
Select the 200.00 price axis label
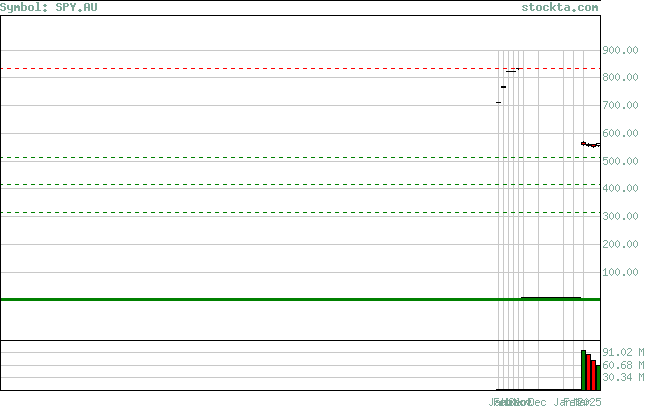coord(620,244)
